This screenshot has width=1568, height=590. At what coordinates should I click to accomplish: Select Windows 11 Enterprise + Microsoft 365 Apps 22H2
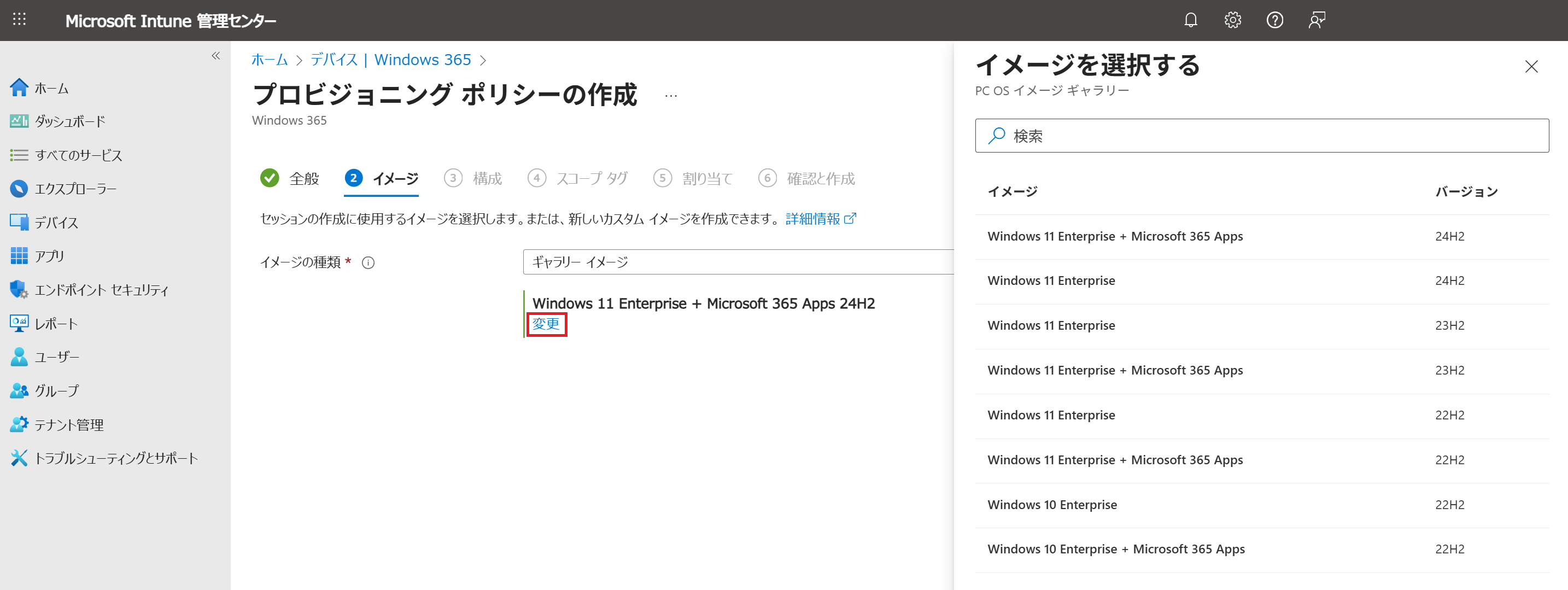pos(1262,460)
